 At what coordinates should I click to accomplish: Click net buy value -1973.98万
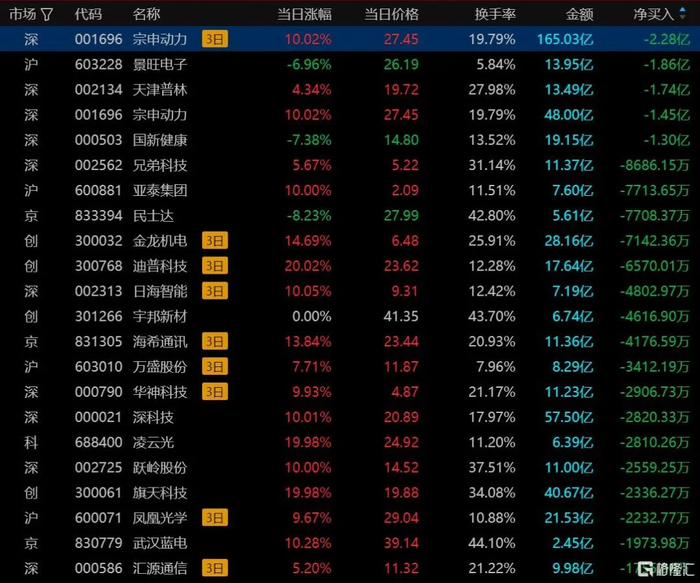(x=654, y=543)
